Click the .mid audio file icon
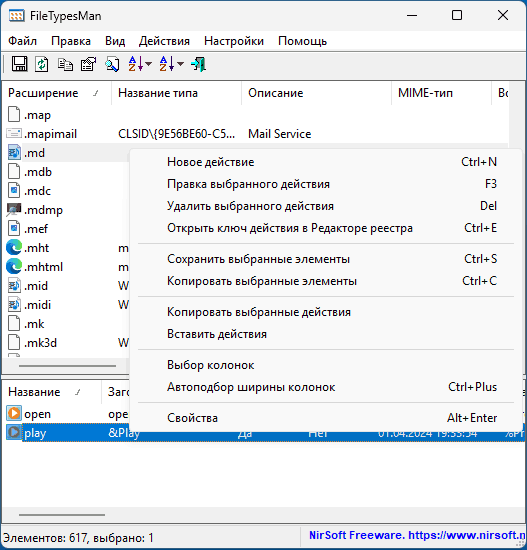 [14, 286]
